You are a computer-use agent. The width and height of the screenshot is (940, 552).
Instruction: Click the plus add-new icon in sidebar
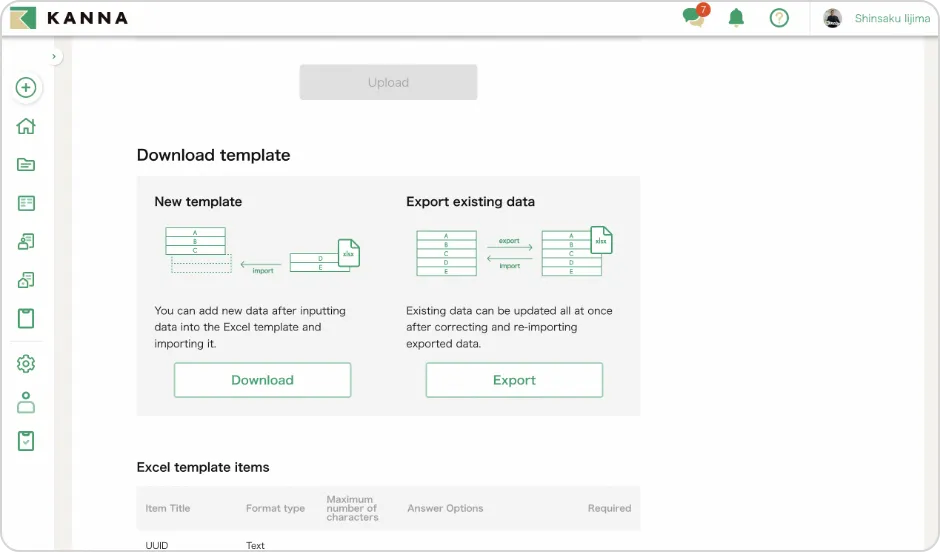point(26,88)
